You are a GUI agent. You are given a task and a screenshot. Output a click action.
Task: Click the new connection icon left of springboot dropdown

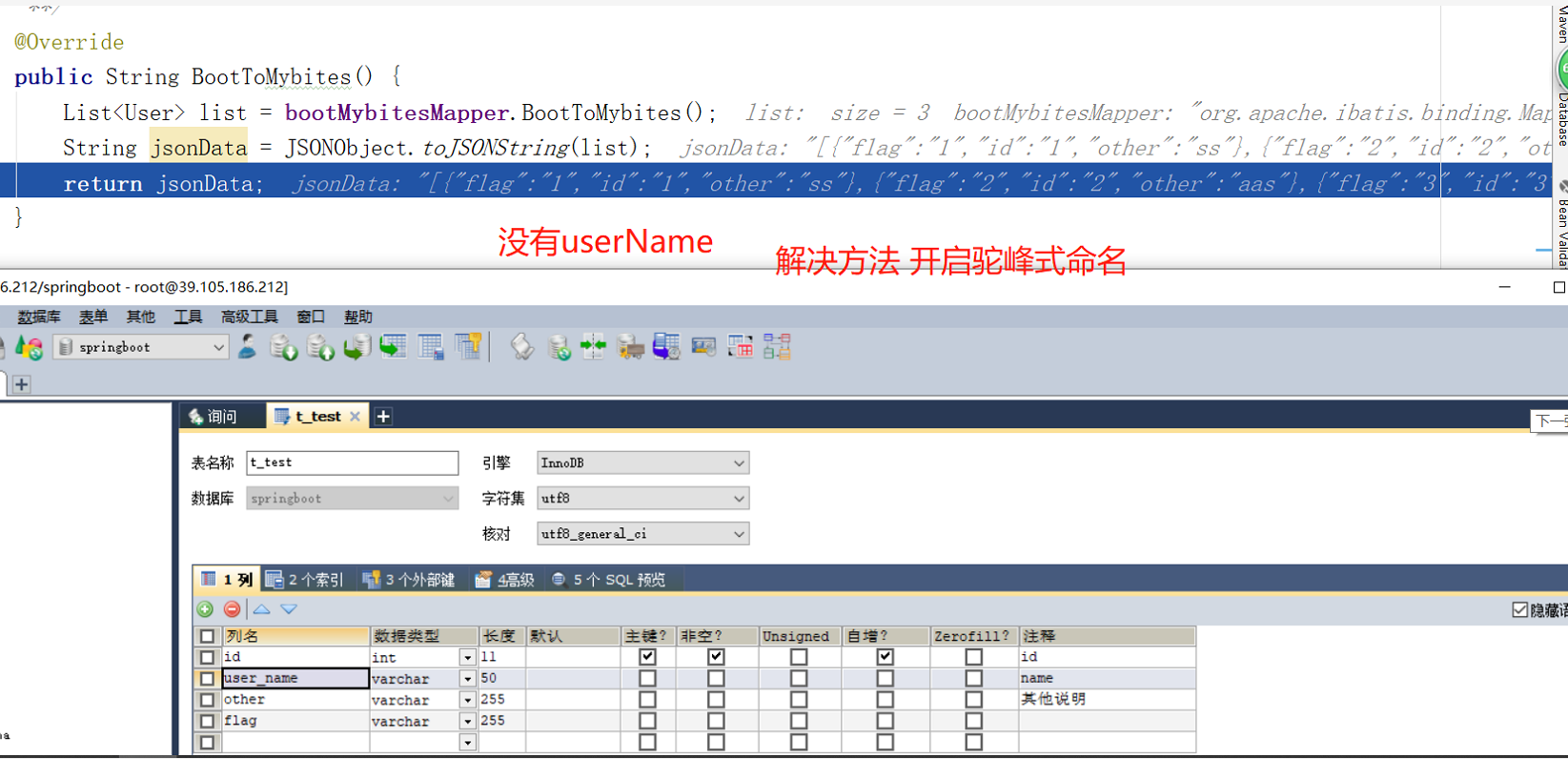[29, 348]
